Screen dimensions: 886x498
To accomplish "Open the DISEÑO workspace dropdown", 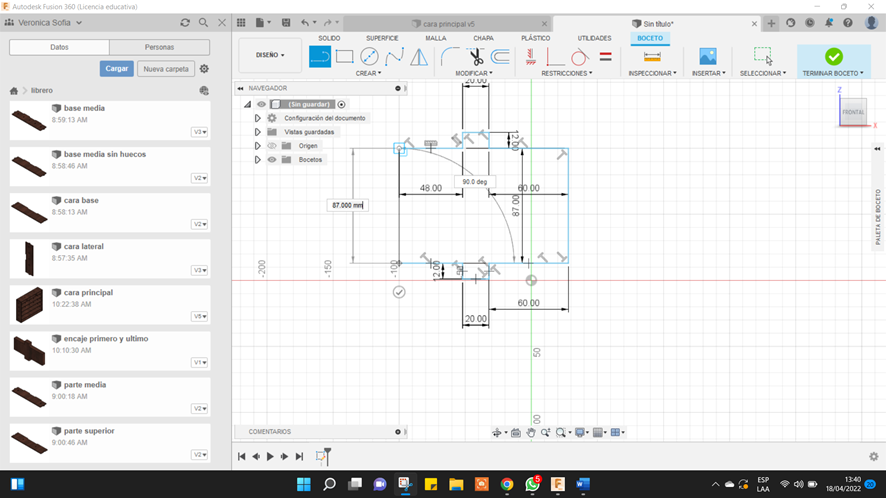I will [x=270, y=56].
